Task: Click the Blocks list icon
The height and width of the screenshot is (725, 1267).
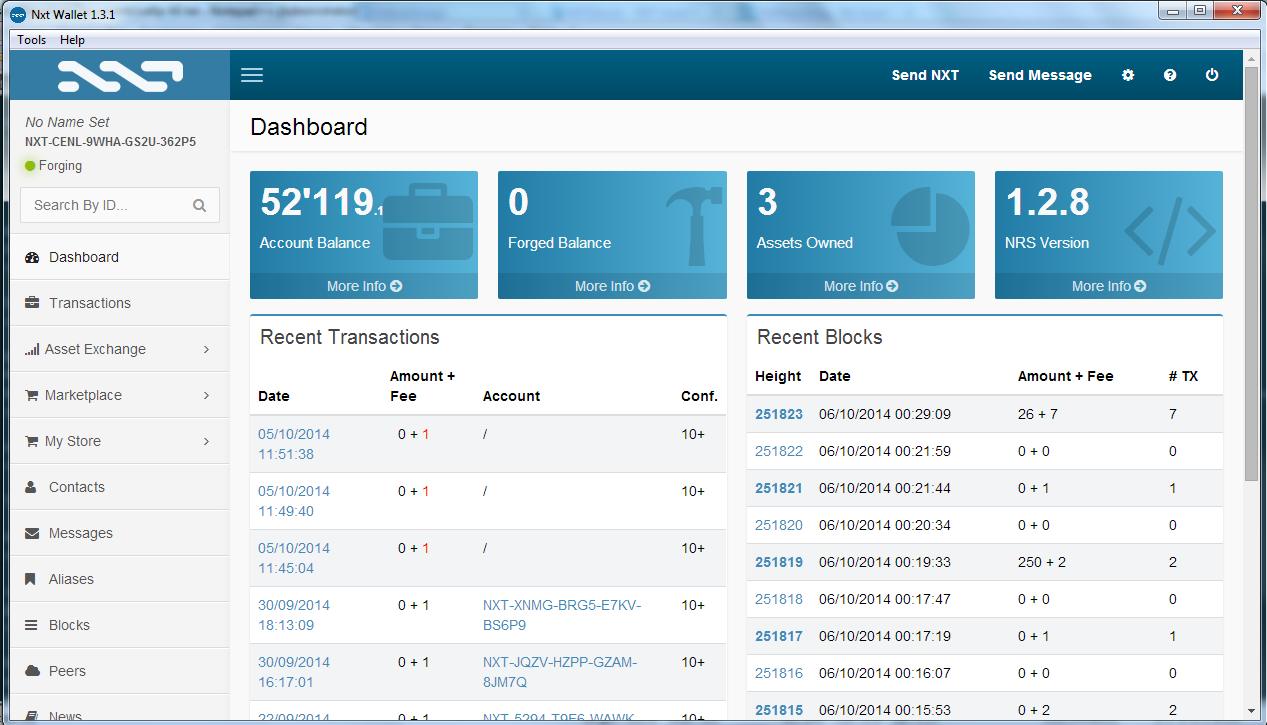Action: pos(31,625)
